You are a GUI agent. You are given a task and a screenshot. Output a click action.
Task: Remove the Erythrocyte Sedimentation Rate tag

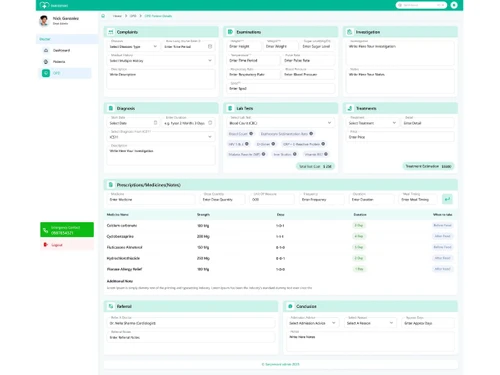click(311, 134)
